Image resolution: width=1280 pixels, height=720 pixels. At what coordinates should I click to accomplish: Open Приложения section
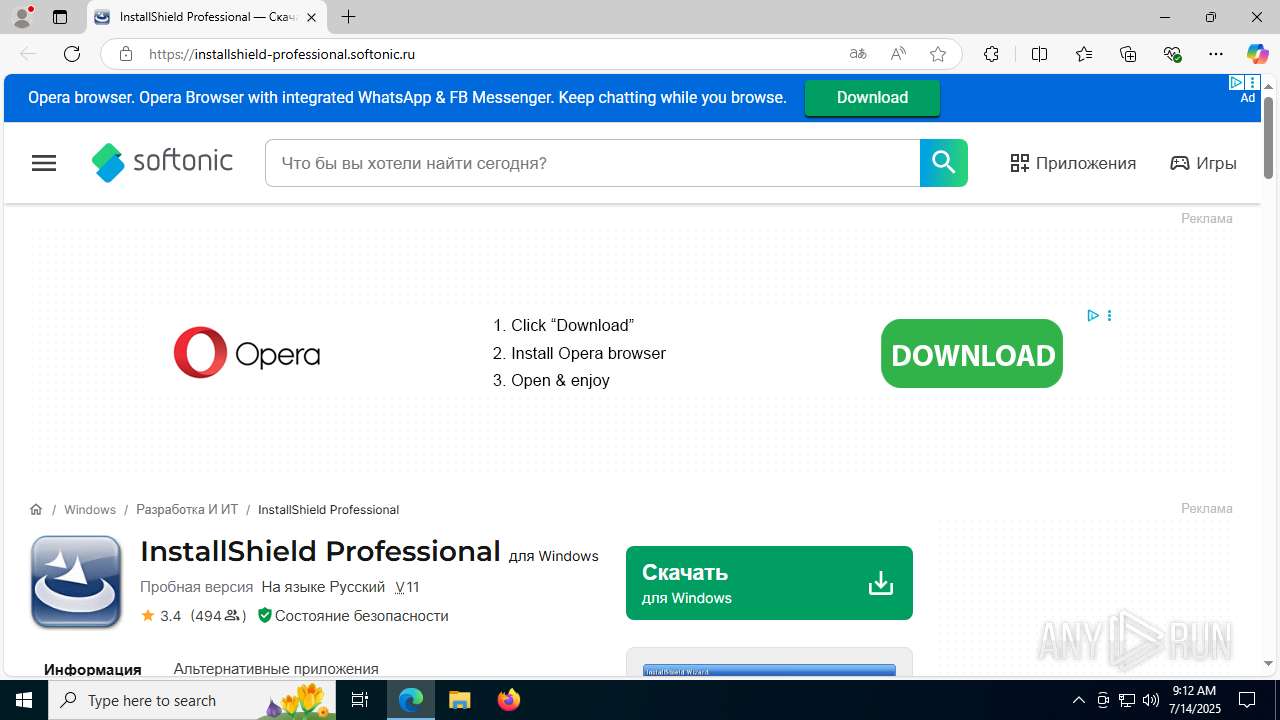1073,163
